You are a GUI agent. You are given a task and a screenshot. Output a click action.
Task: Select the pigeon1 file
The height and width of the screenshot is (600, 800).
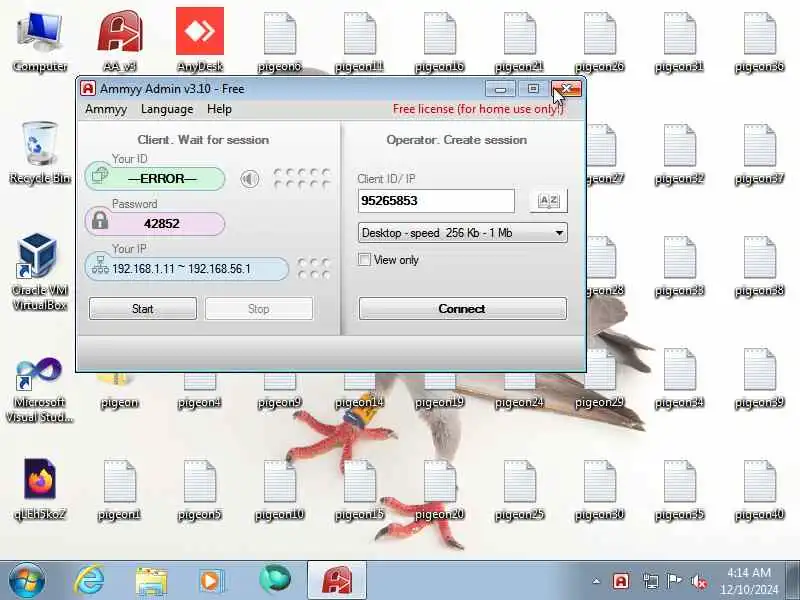pyautogui.click(x=120, y=491)
